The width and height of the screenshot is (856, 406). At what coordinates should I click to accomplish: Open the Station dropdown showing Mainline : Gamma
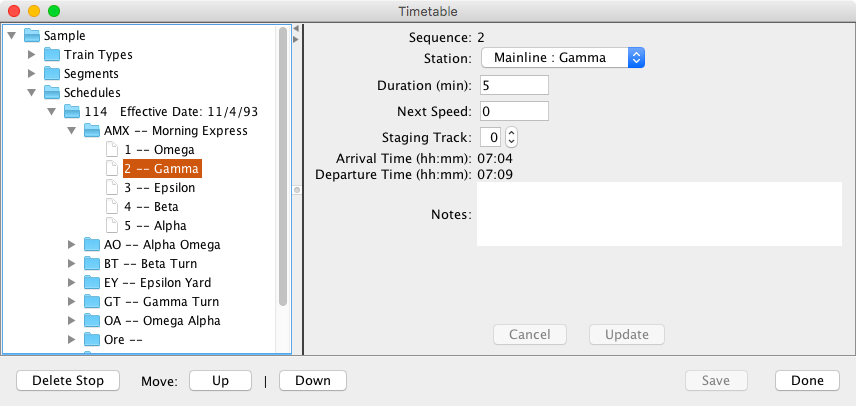point(563,58)
